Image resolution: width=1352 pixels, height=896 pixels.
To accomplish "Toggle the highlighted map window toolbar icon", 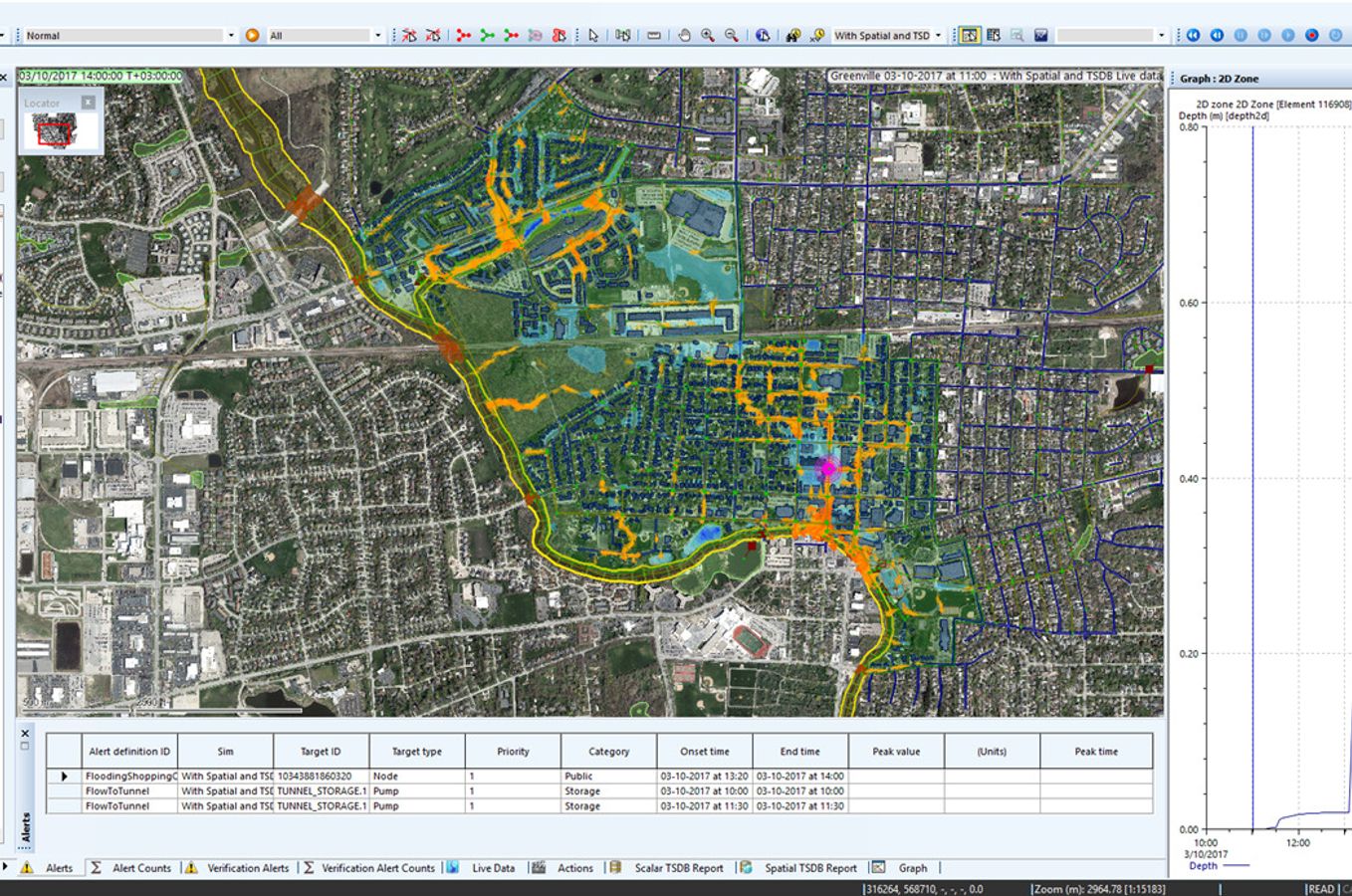I will tap(969, 35).
